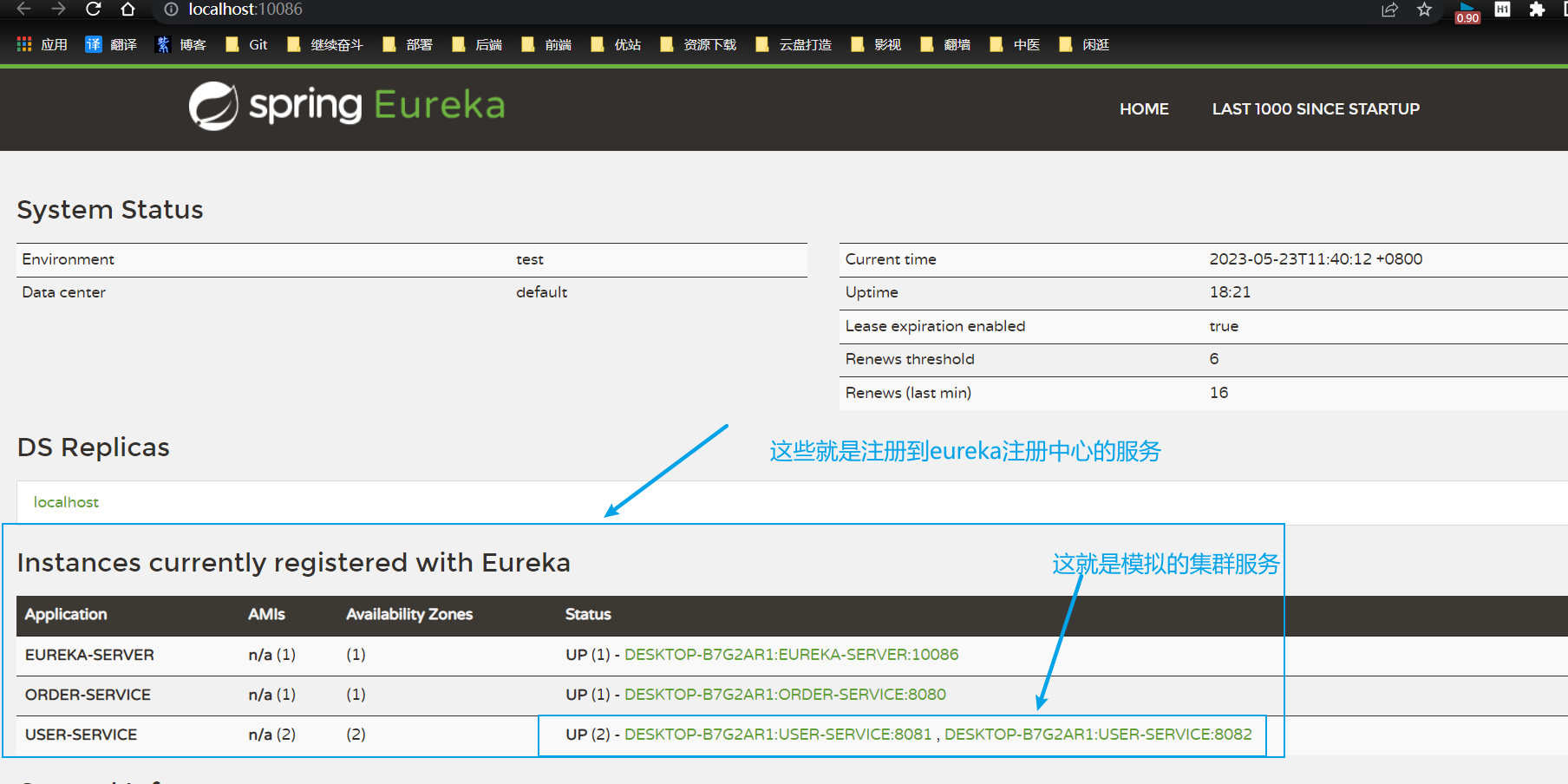
Task: Open the Extensions puzzle-piece menu
Action: point(1537,10)
